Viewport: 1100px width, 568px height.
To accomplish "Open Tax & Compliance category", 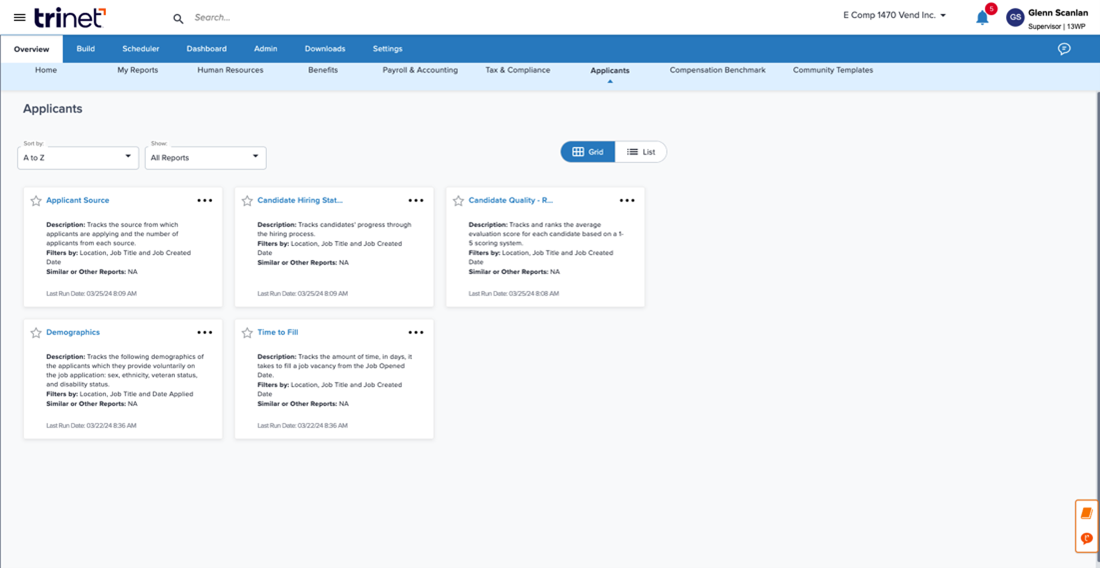I will click(x=518, y=70).
